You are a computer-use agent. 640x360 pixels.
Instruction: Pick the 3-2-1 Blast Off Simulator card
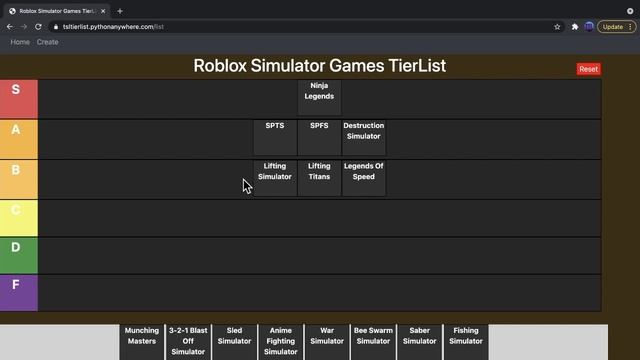[x=188, y=342]
